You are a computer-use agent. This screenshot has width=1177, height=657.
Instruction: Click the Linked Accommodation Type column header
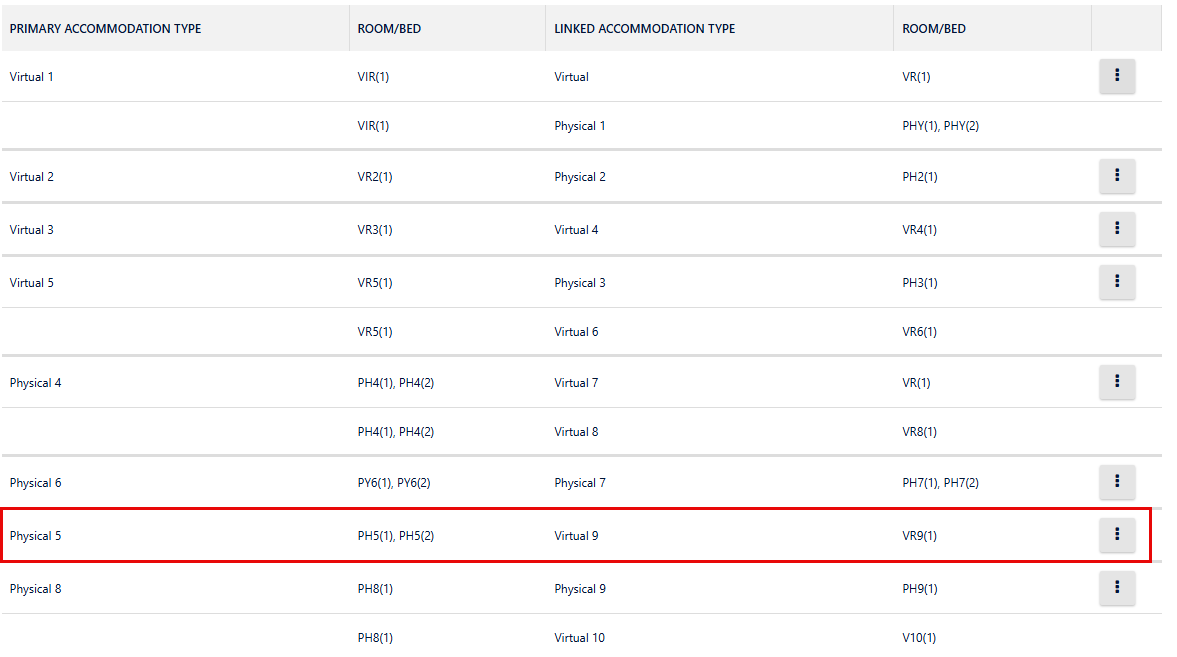[644, 29]
